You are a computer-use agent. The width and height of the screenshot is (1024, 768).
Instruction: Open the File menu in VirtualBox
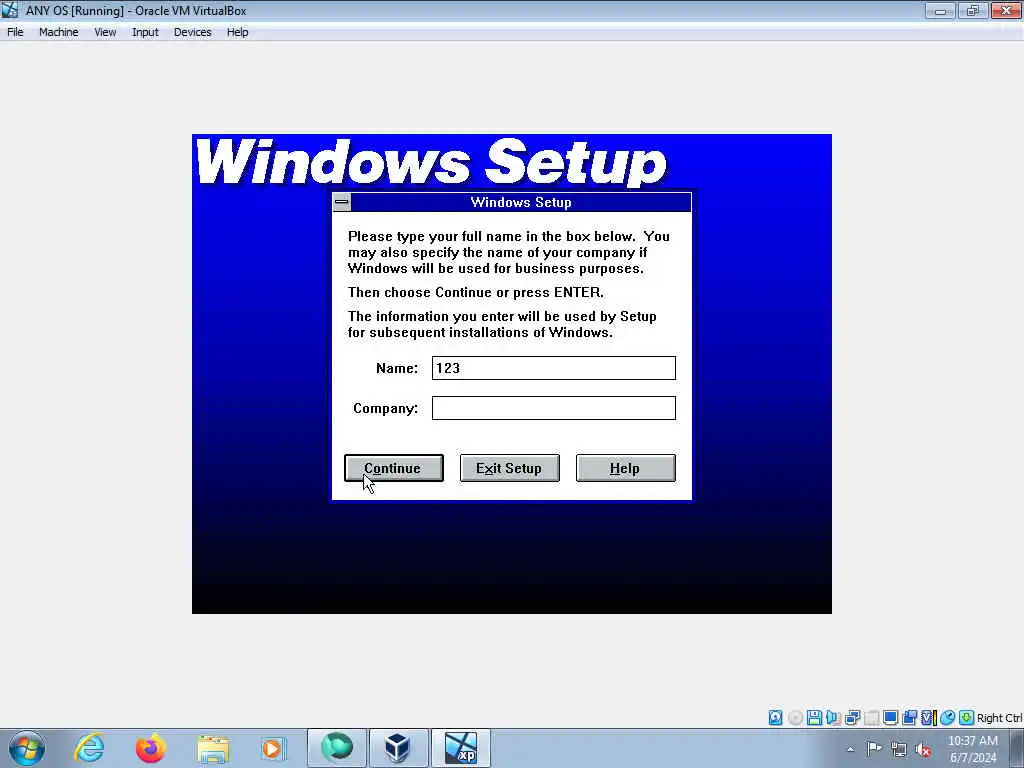coord(15,32)
